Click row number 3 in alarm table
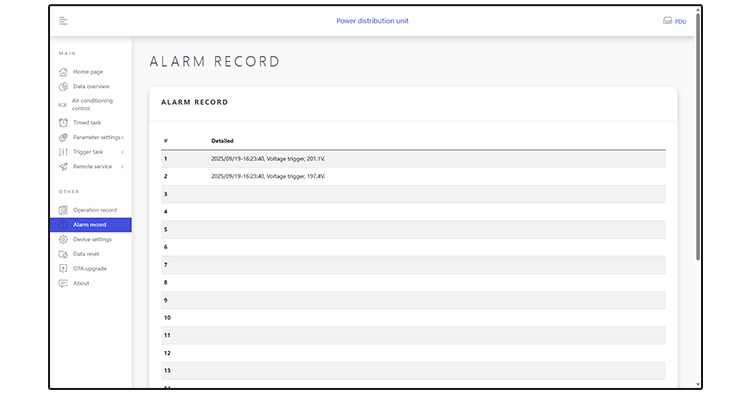Image resolution: width=750 pixels, height=397 pixels. tap(165, 194)
